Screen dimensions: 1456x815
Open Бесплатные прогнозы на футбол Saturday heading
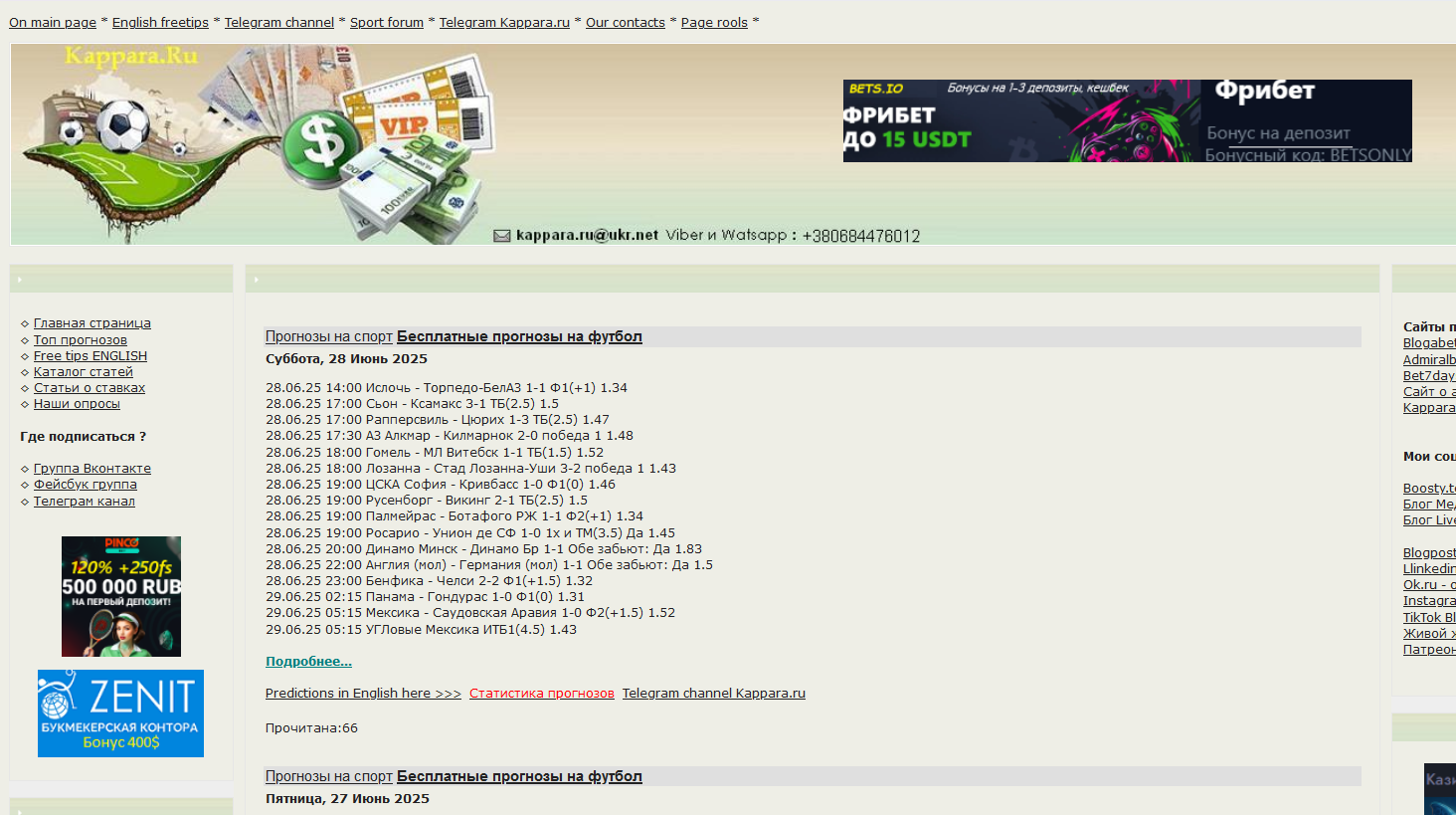coord(519,337)
